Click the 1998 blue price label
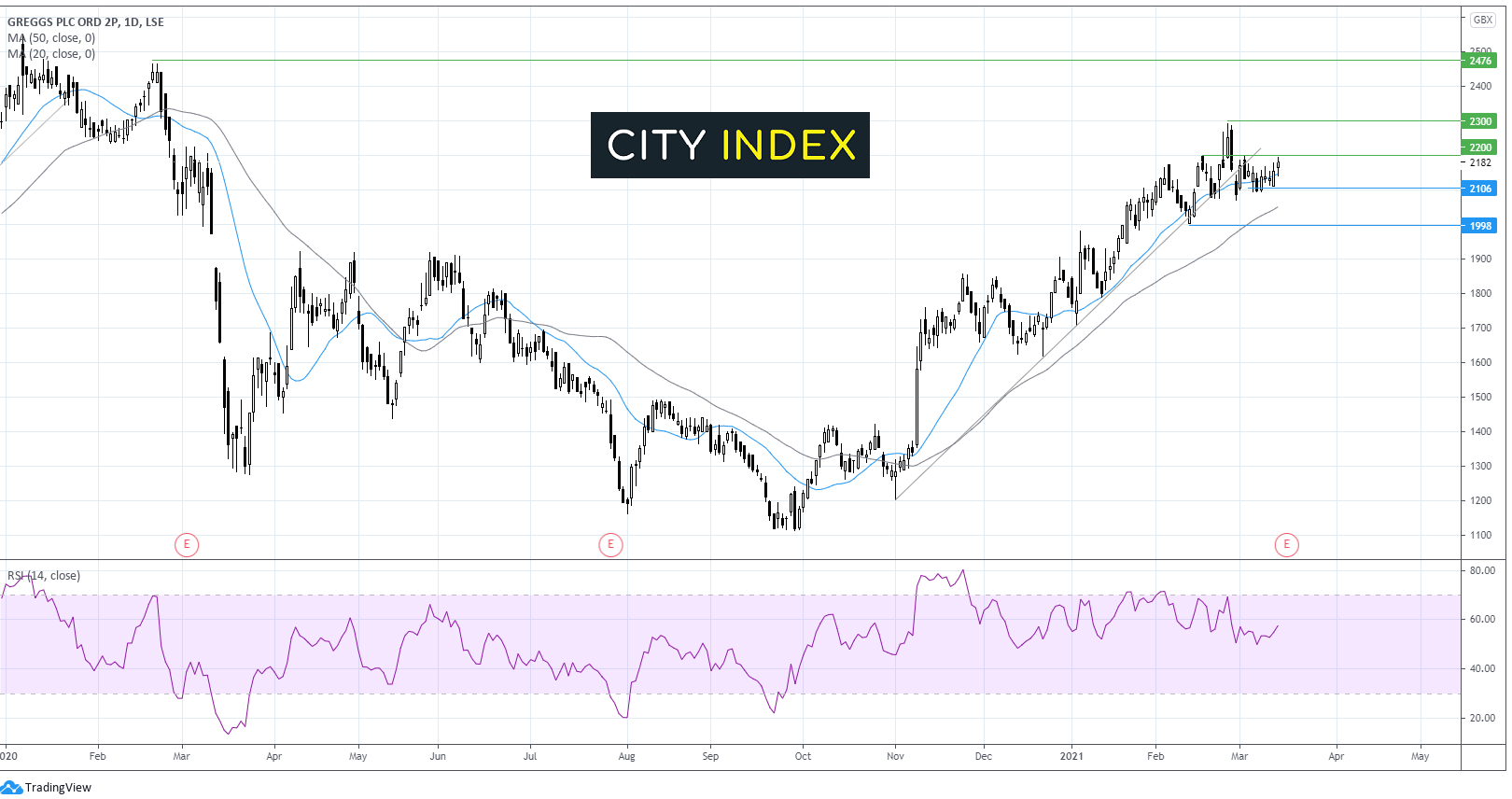This screenshot has width=1512, height=799. (1479, 226)
